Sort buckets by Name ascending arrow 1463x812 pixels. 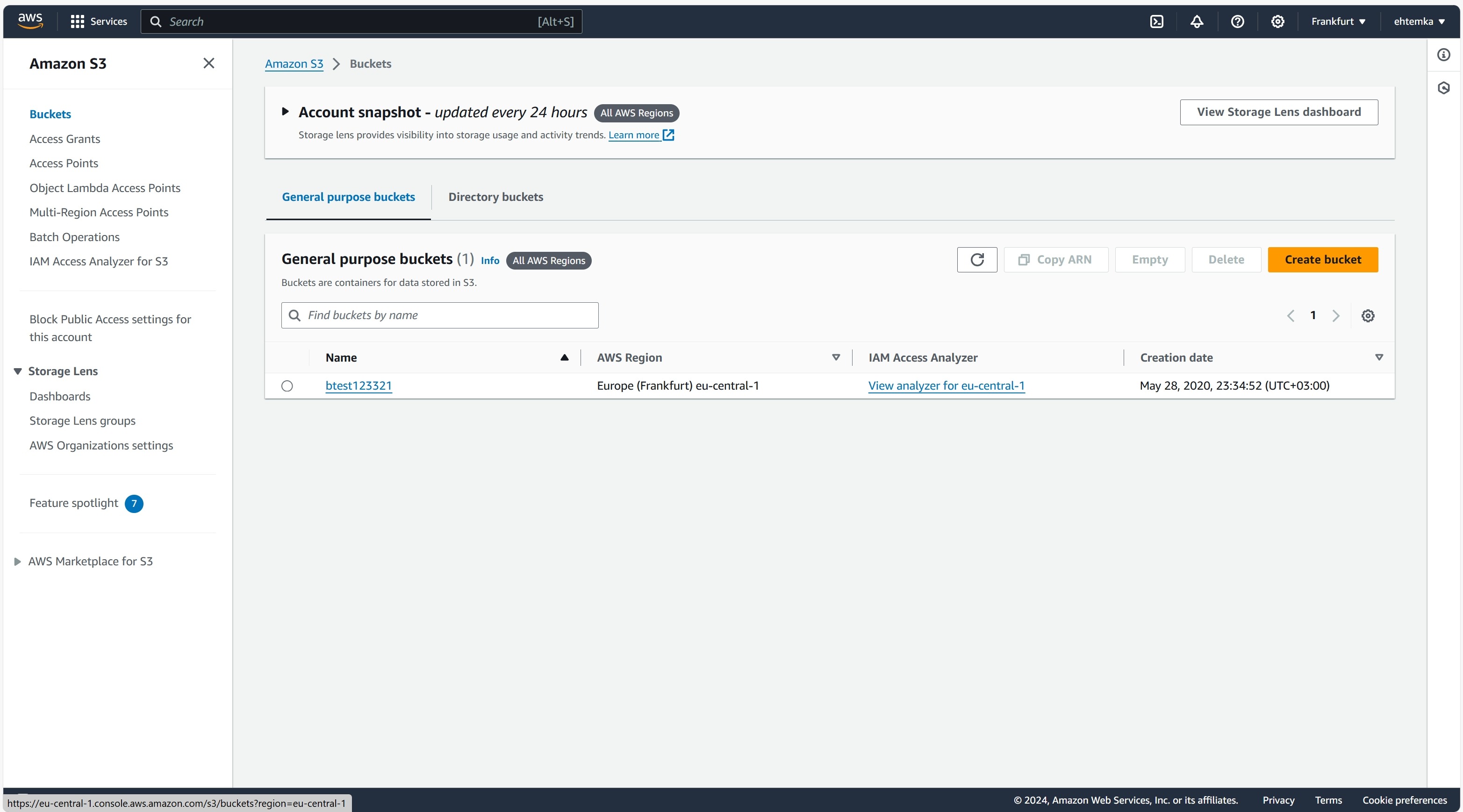(564, 357)
